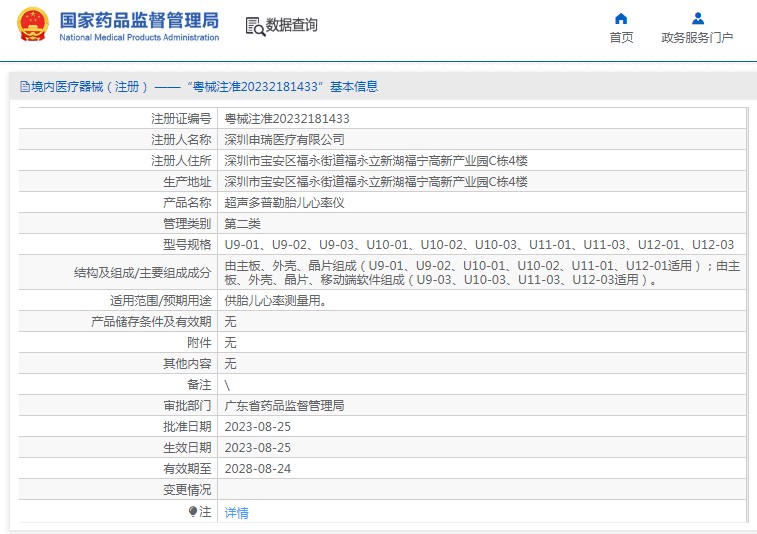Click the 注册人名称 row label
The image size is (757, 534).
pos(181,140)
